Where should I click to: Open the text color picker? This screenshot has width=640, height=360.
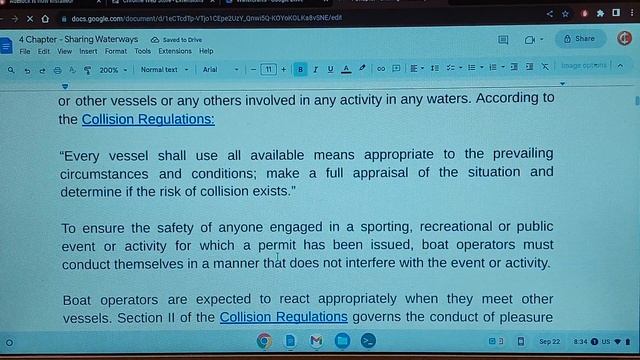(346, 69)
